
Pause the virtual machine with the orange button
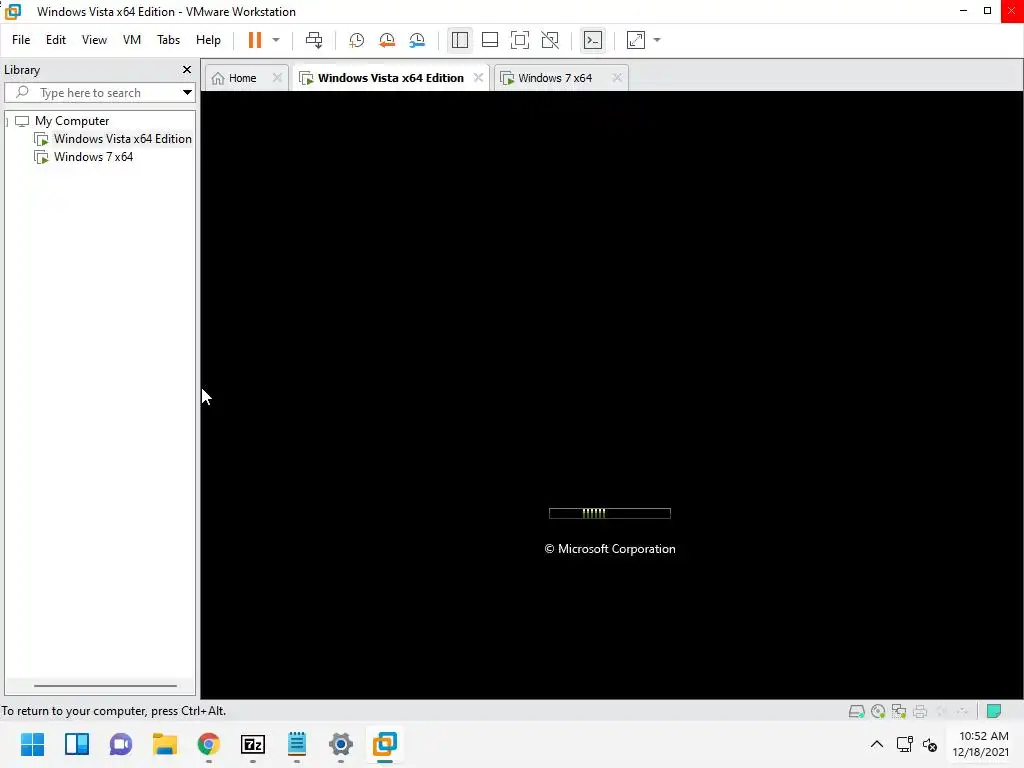click(x=255, y=40)
